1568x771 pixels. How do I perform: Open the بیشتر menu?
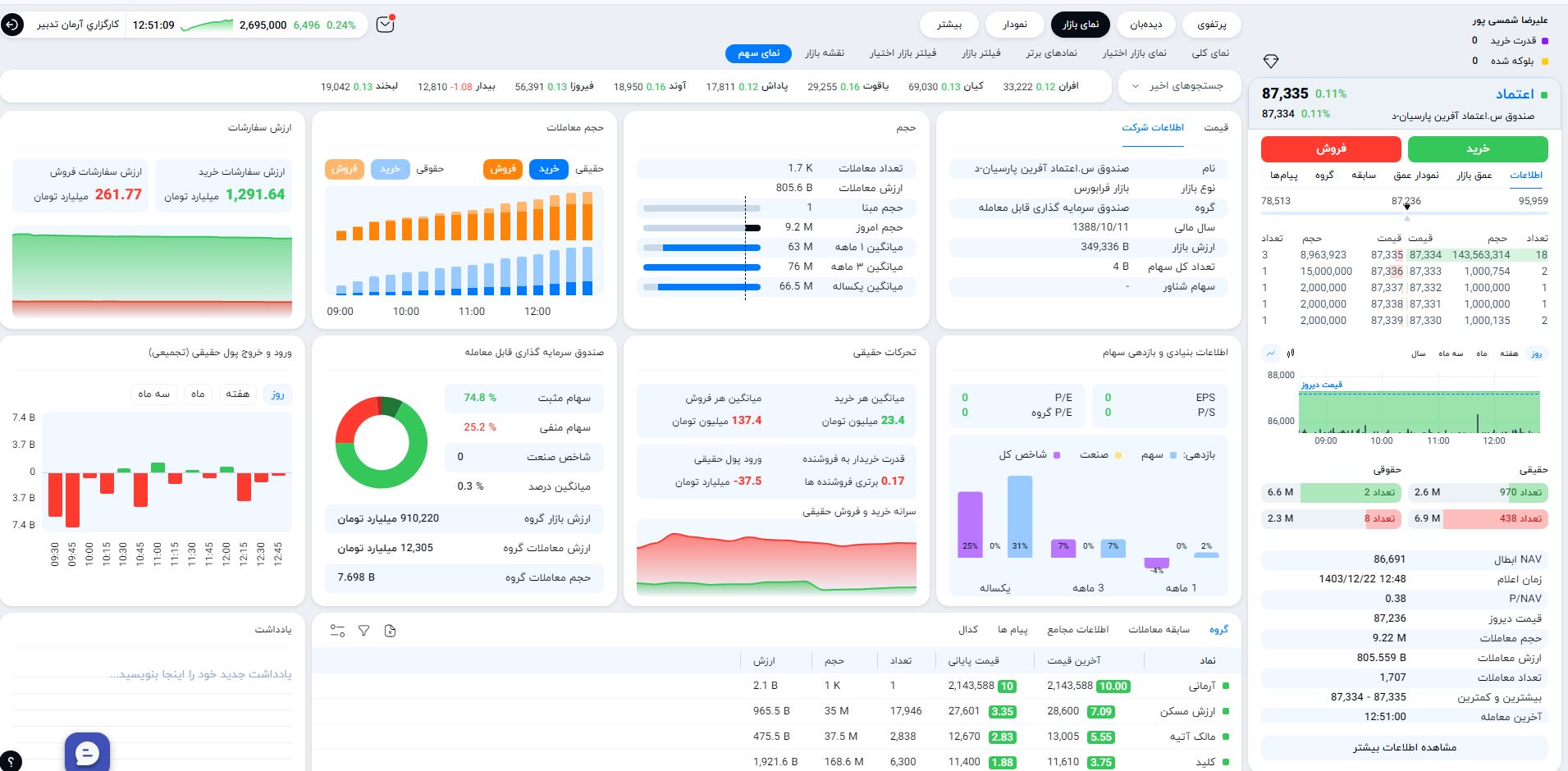click(949, 25)
